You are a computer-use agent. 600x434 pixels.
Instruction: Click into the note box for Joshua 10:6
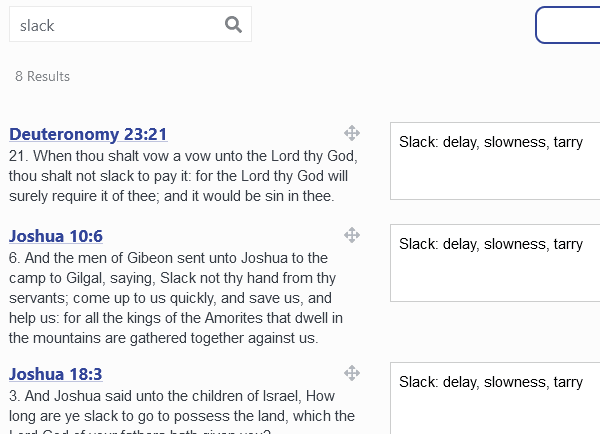(494, 263)
